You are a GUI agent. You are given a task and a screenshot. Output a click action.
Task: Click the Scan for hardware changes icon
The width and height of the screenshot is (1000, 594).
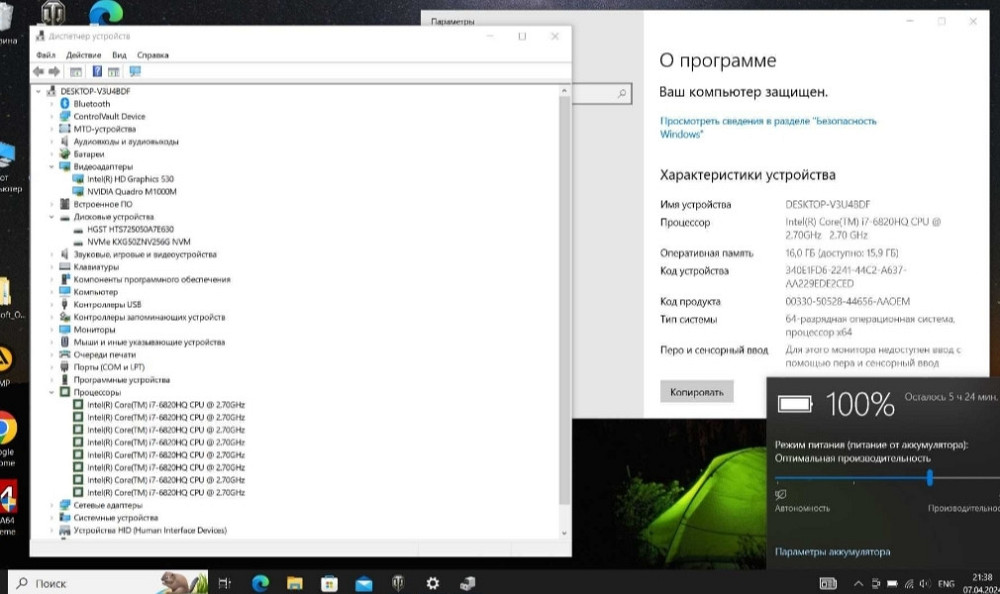pyautogui.click(x=133, y=71)
